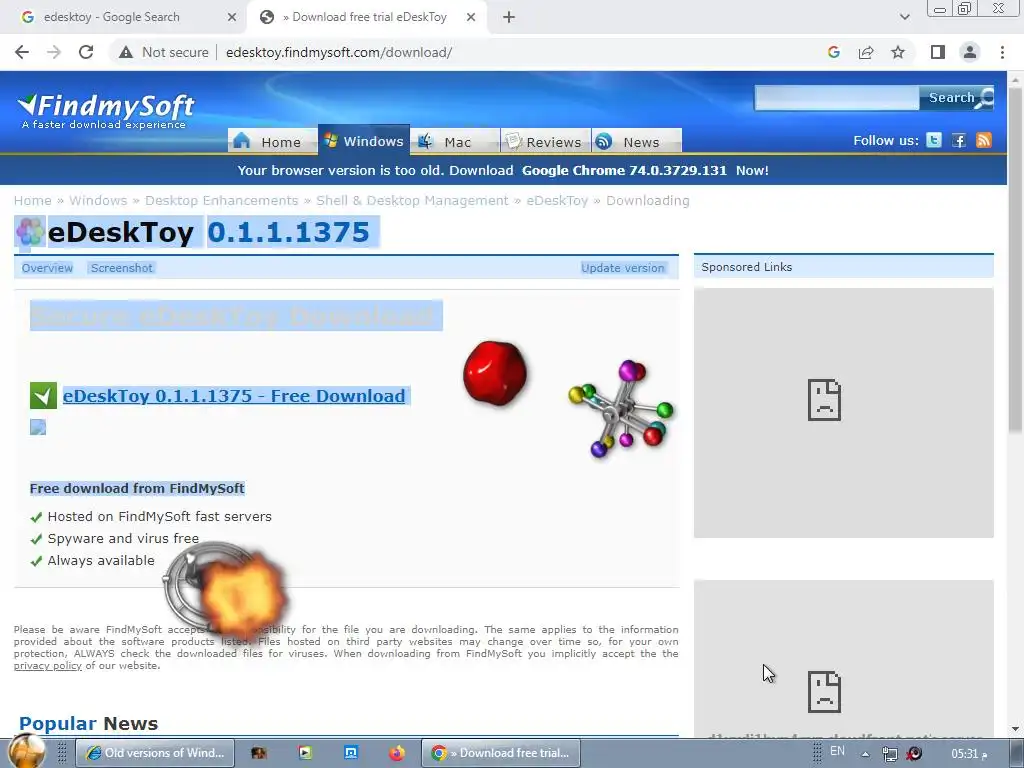This screenshot has height=768, width=1024.
Task: Click the red blob desktop toy
Action: coord(495,373)
